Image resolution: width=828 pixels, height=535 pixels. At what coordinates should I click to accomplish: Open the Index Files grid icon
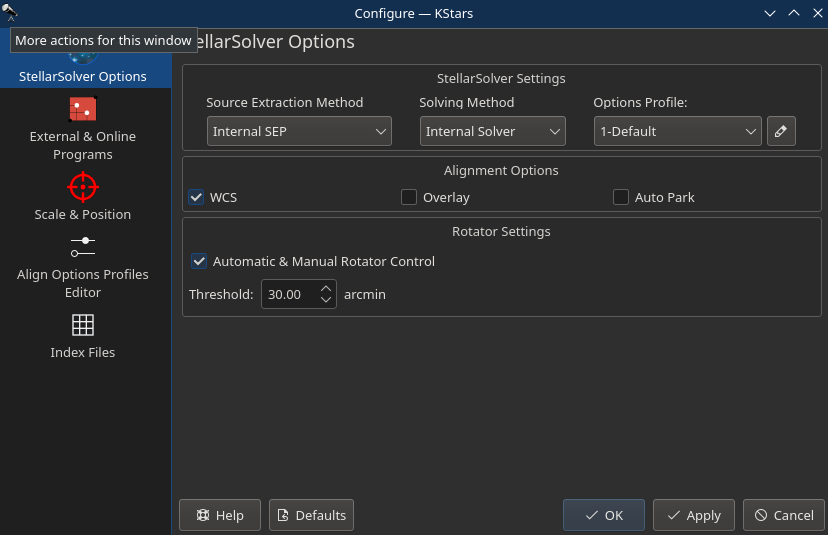pos(83,325)
